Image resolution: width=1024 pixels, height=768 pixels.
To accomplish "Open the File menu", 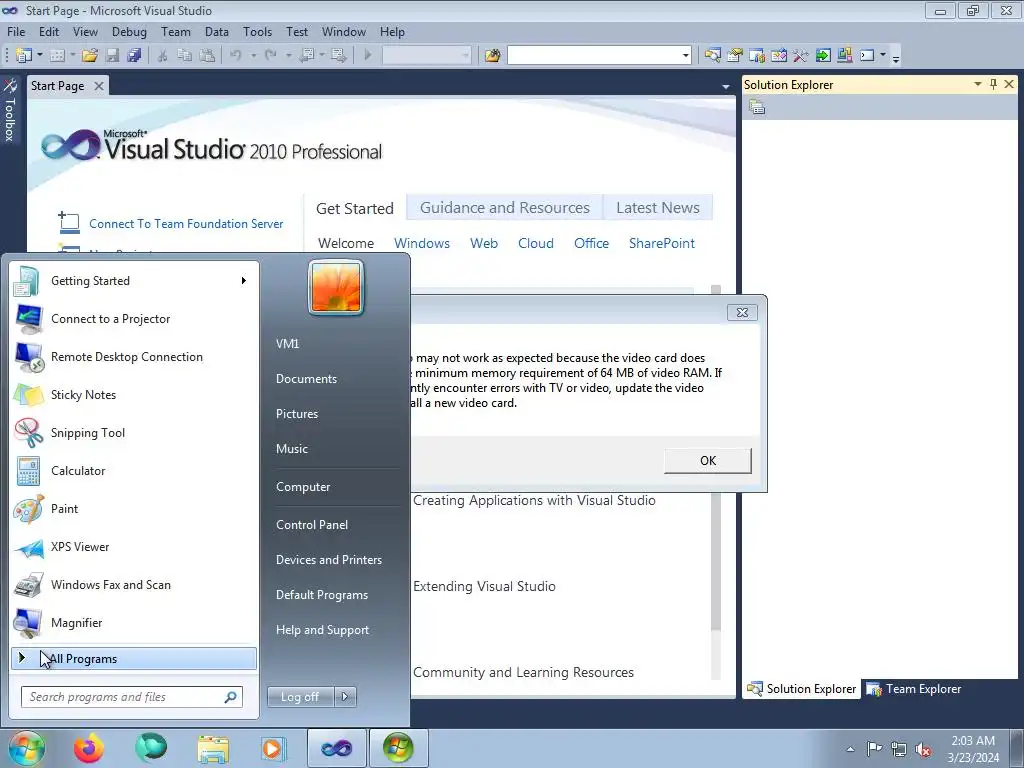I will (x=16, y=31).
